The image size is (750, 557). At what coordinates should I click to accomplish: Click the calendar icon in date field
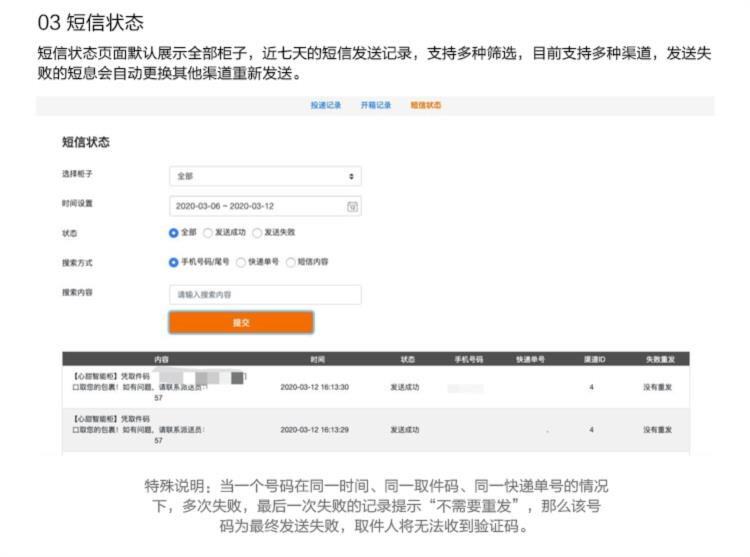(352, 206)
